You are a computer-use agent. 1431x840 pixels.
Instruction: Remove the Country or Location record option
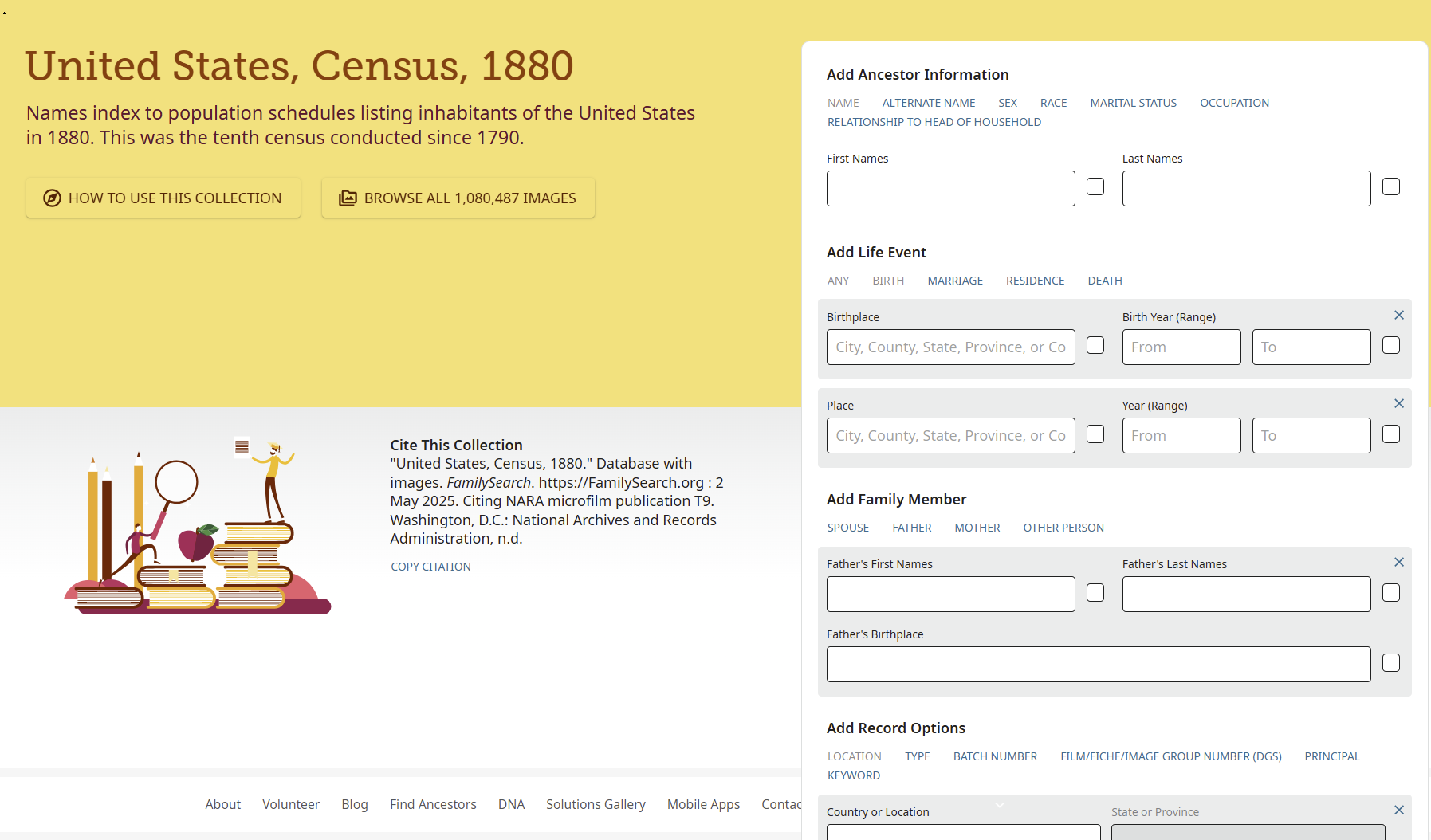pos(1398,811)
